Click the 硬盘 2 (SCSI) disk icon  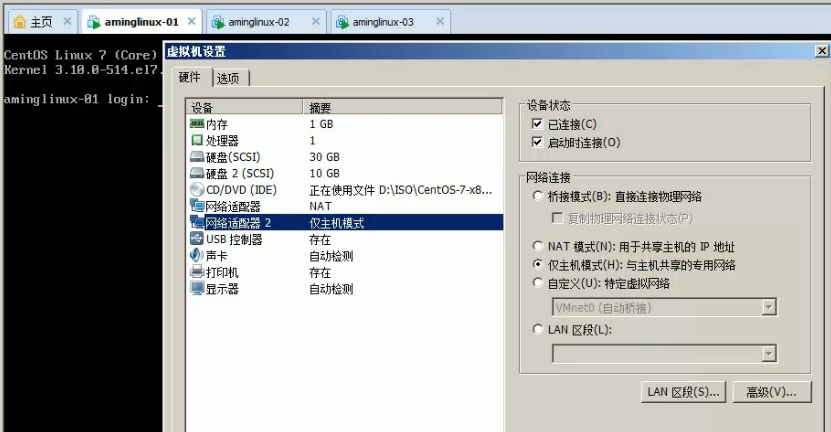click(x=197, y=173)
